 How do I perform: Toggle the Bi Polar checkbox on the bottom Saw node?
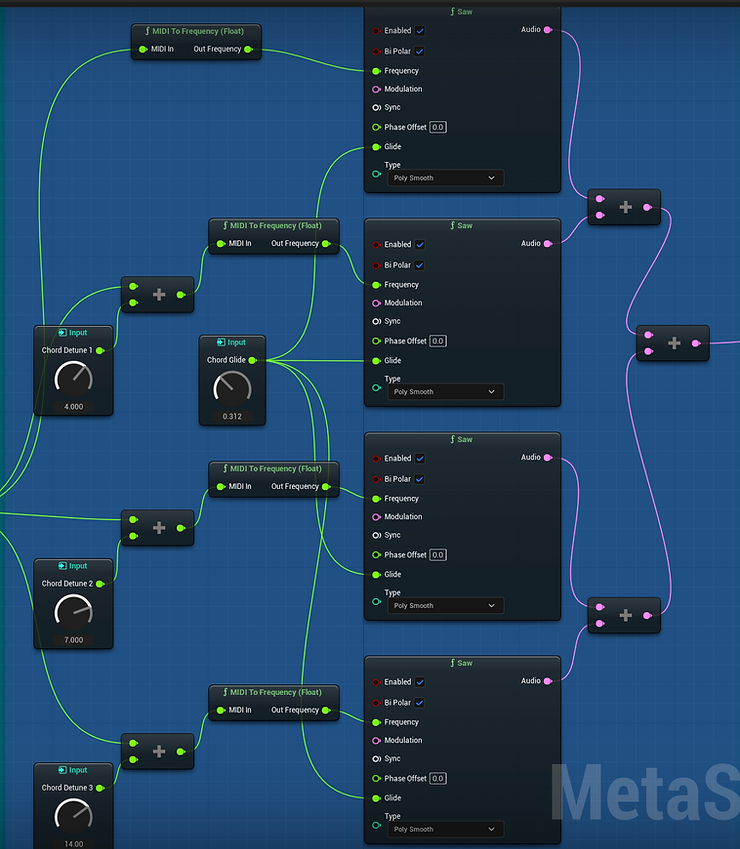coord(420,703)
